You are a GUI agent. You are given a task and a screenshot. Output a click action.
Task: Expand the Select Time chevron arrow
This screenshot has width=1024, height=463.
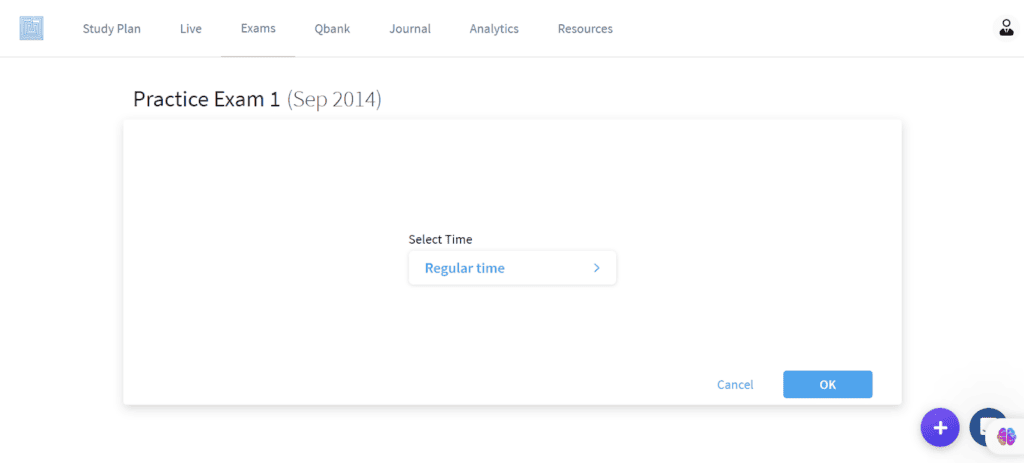[596, 268]
